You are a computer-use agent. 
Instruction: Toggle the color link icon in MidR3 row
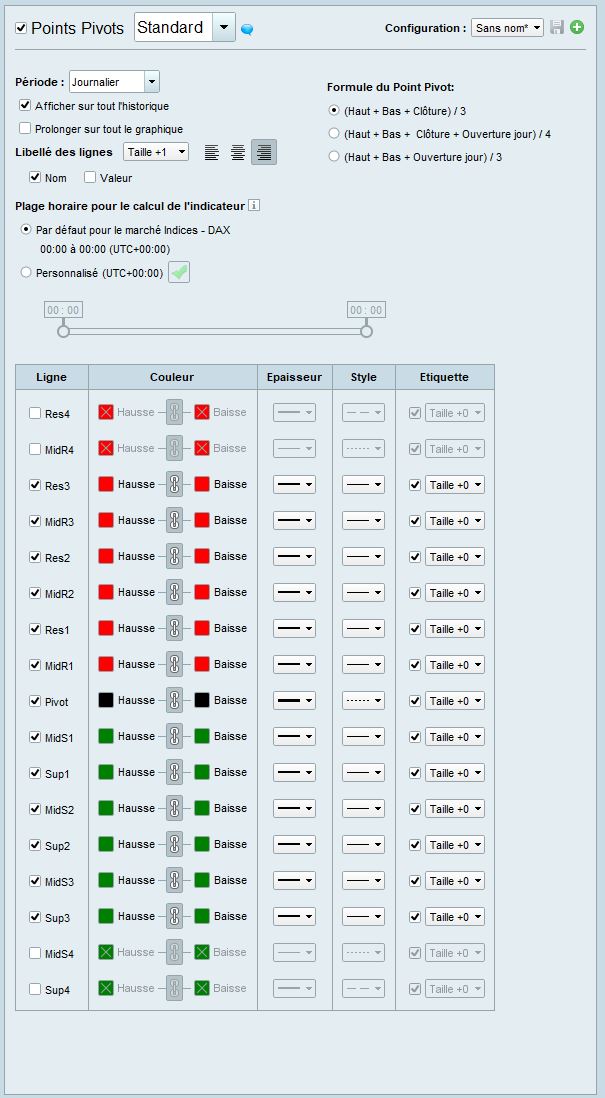click(x=174, y=520)
